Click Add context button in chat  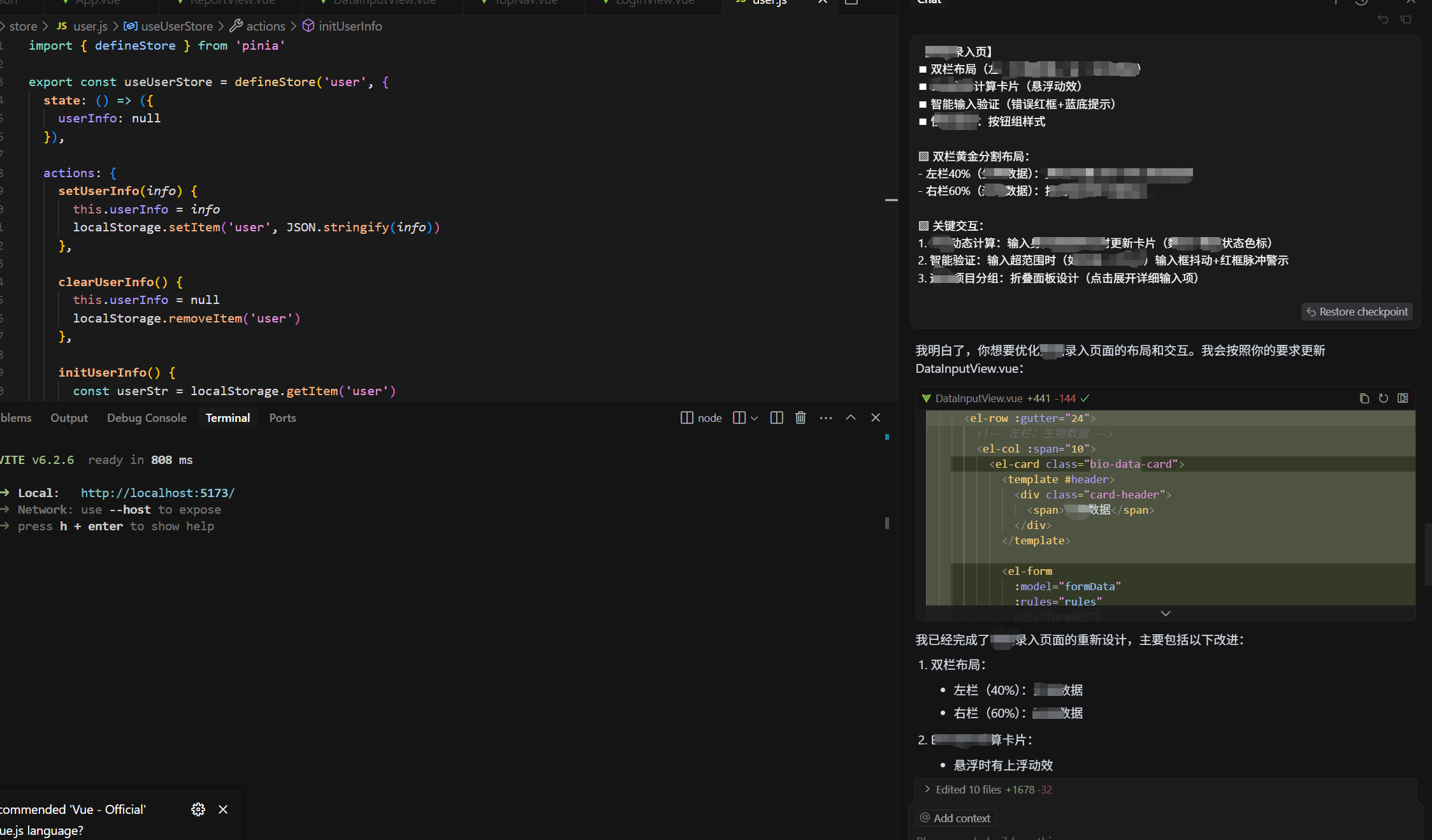pos(955,818)
